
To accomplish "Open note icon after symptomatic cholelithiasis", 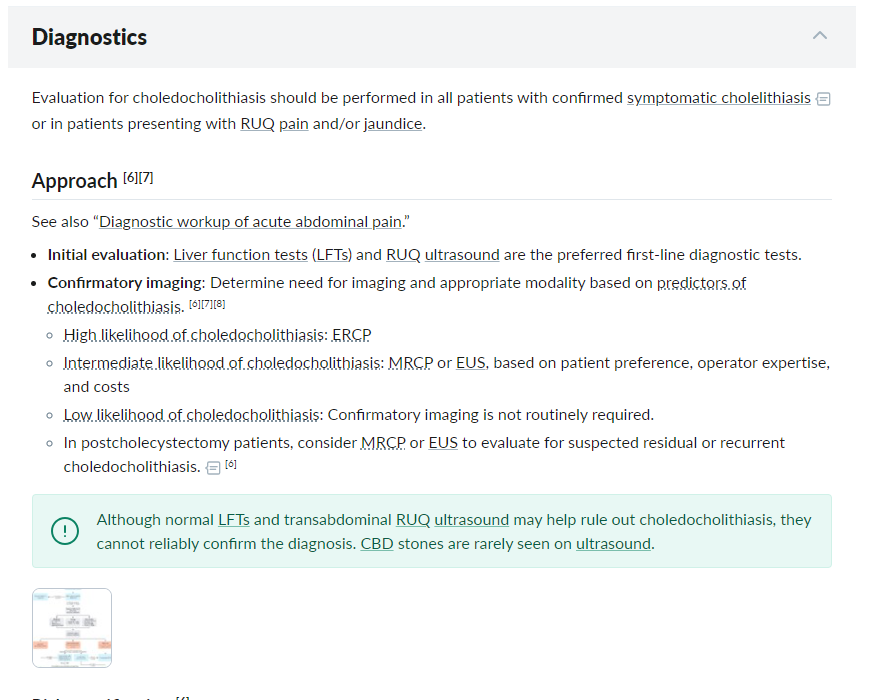I will [823, 99].
